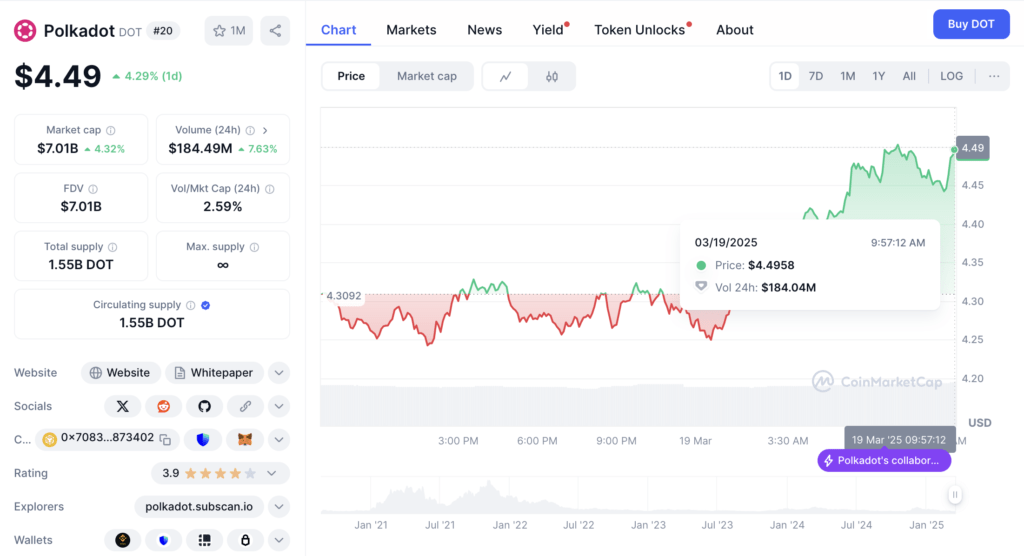Screen dimensions: 1024x556
Task: Click the verified checkmark beside Circulating supply
Action: pyautogui.click(x=206, y=305)
